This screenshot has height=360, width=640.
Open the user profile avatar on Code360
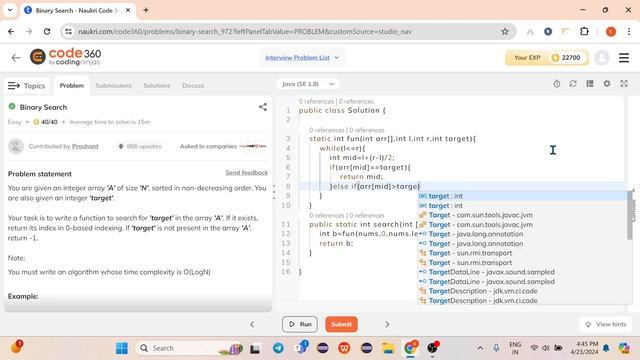[602, 58]
